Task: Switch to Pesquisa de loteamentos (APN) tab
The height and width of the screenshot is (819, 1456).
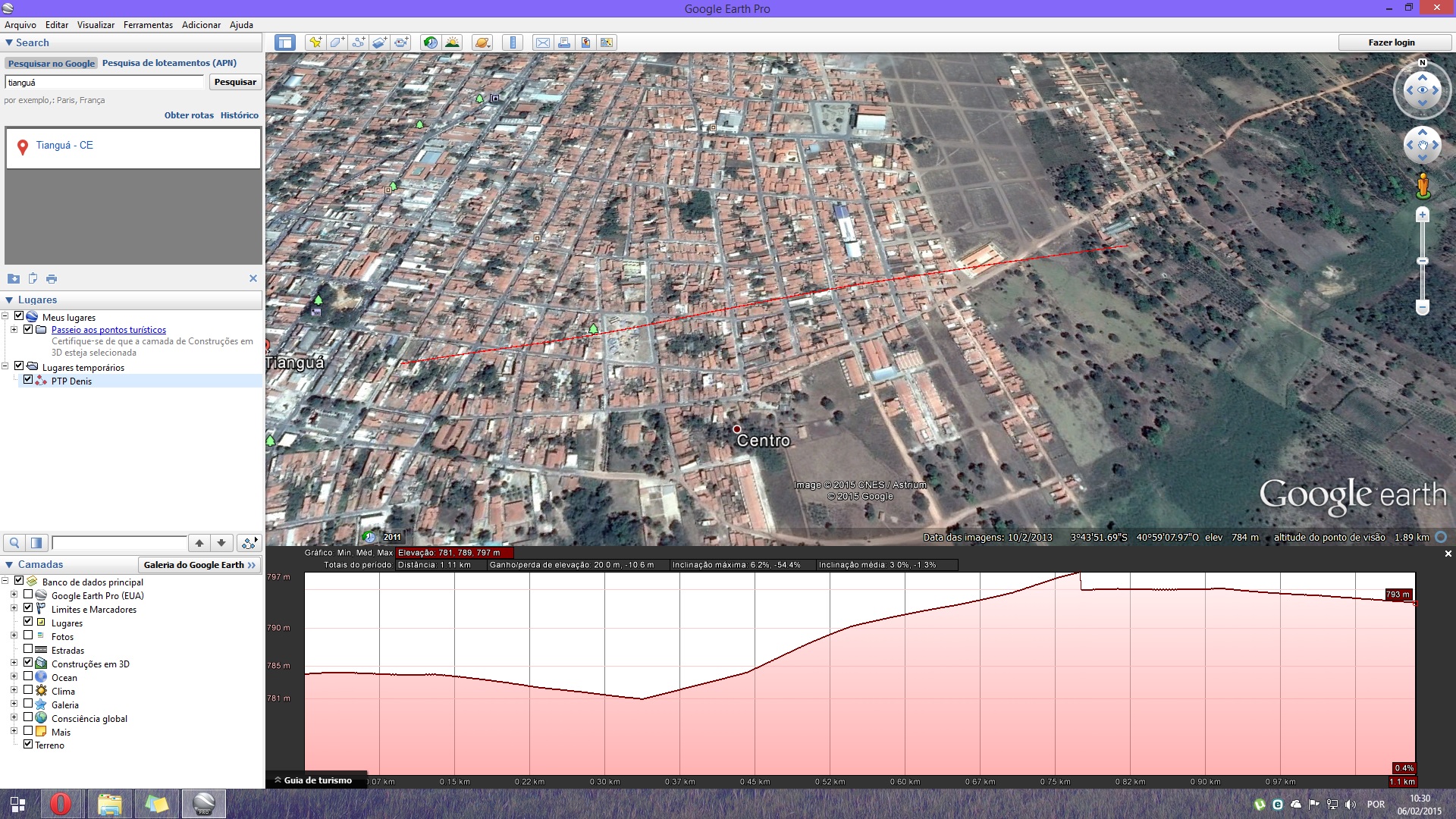Action: (169, 63)
